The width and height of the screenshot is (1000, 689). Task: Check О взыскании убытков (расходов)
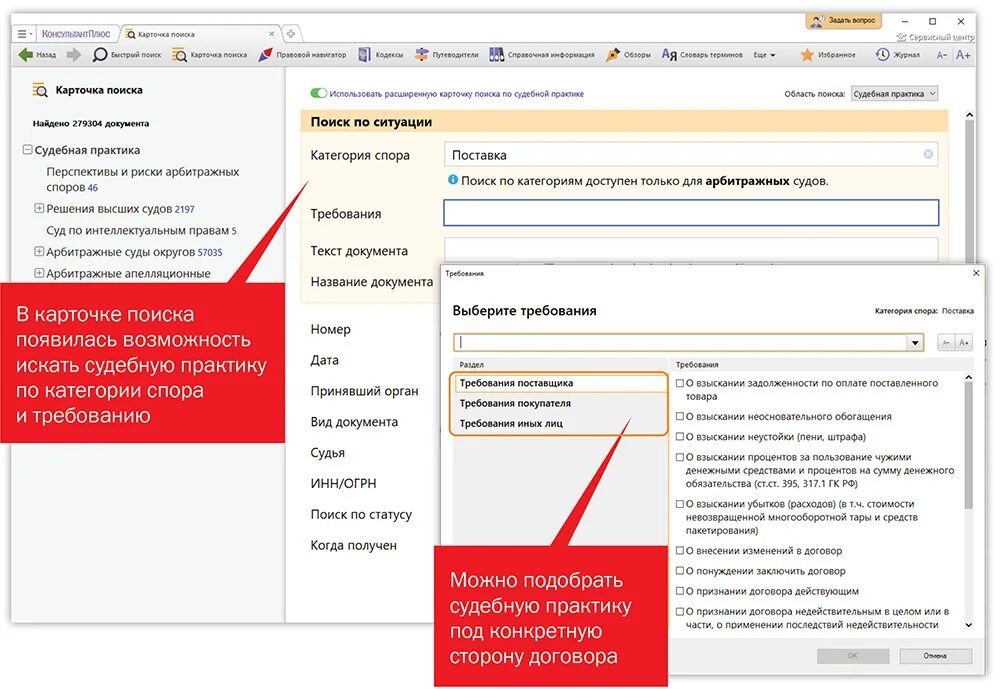(680, 504)
